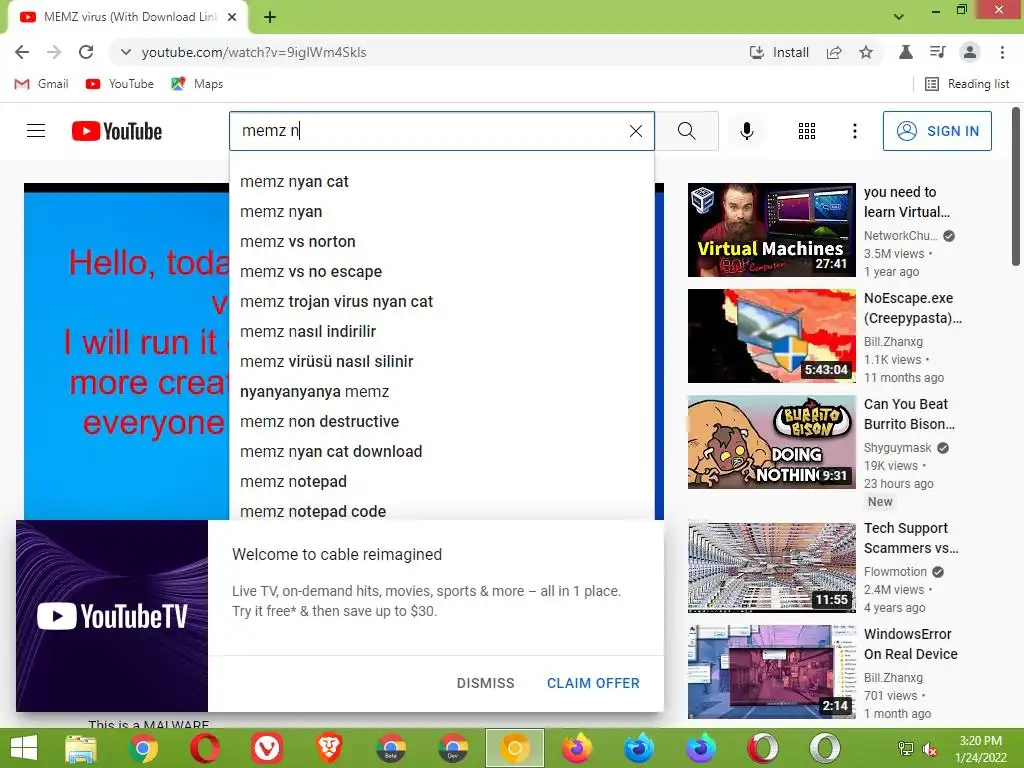The height and width of the screenshot is (768, 1024).
Task: Select suggestion 'nyanyanyanya memz'
Action: (441, 392)
